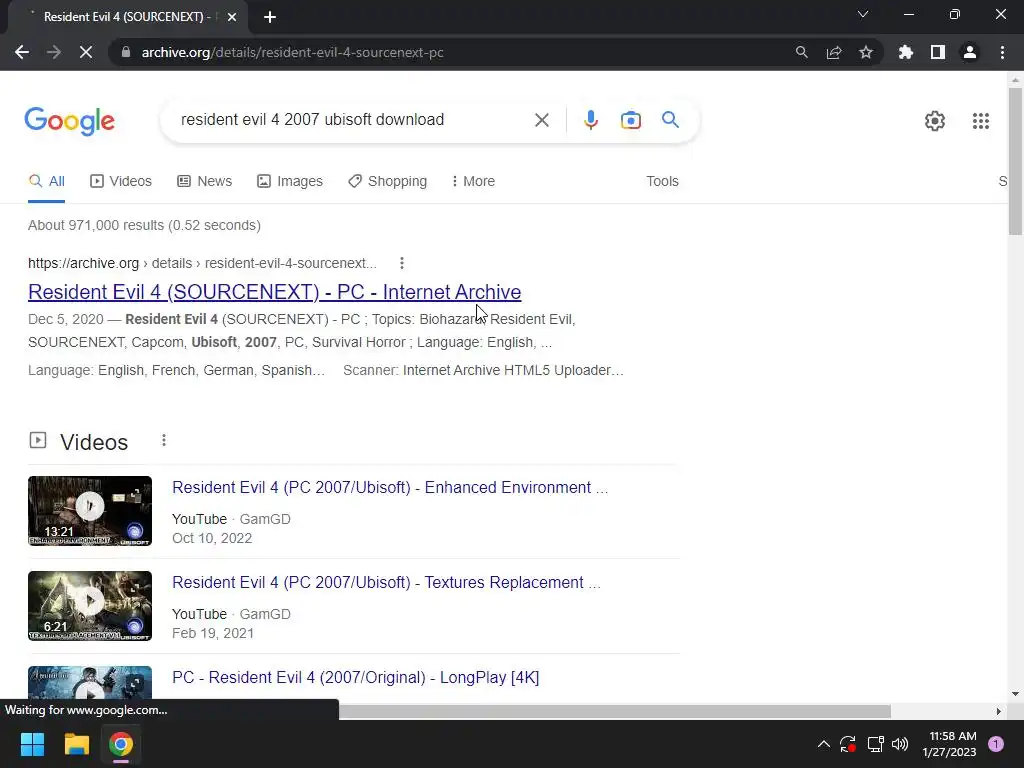The width and height of the screenshot is (1024, 768).
Task: Switch to the Videos results tab
Action: coord(120,181)
